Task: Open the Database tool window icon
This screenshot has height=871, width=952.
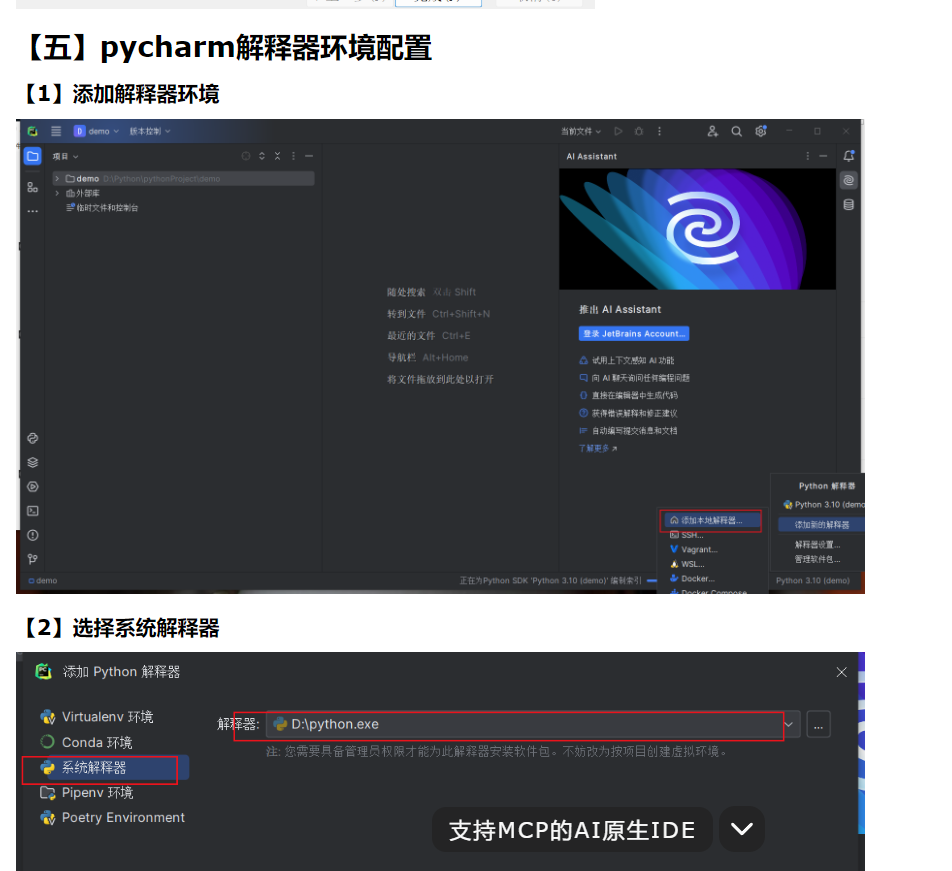Action: pos(849,205)
